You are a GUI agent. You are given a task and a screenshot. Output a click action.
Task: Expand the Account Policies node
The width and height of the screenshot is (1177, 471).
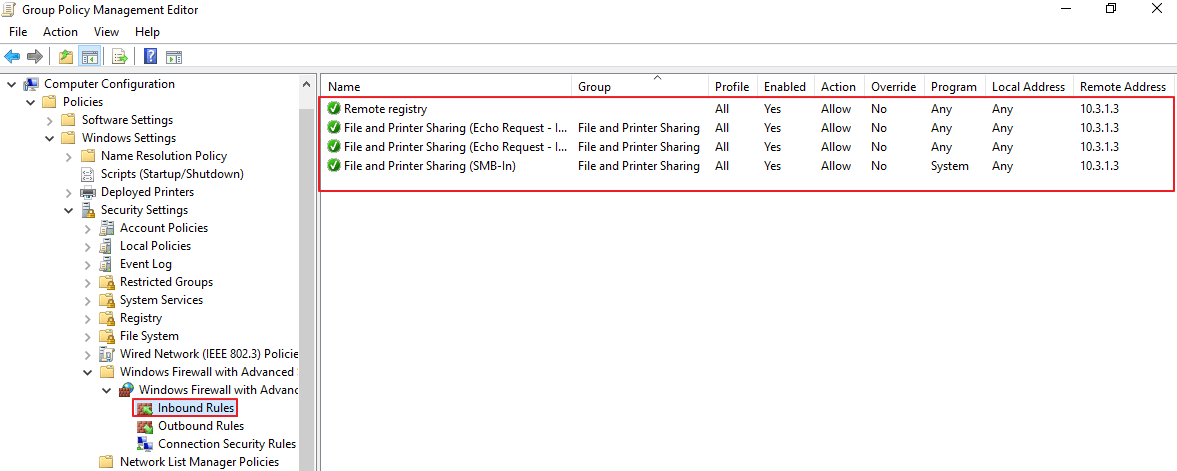point(87,228)
